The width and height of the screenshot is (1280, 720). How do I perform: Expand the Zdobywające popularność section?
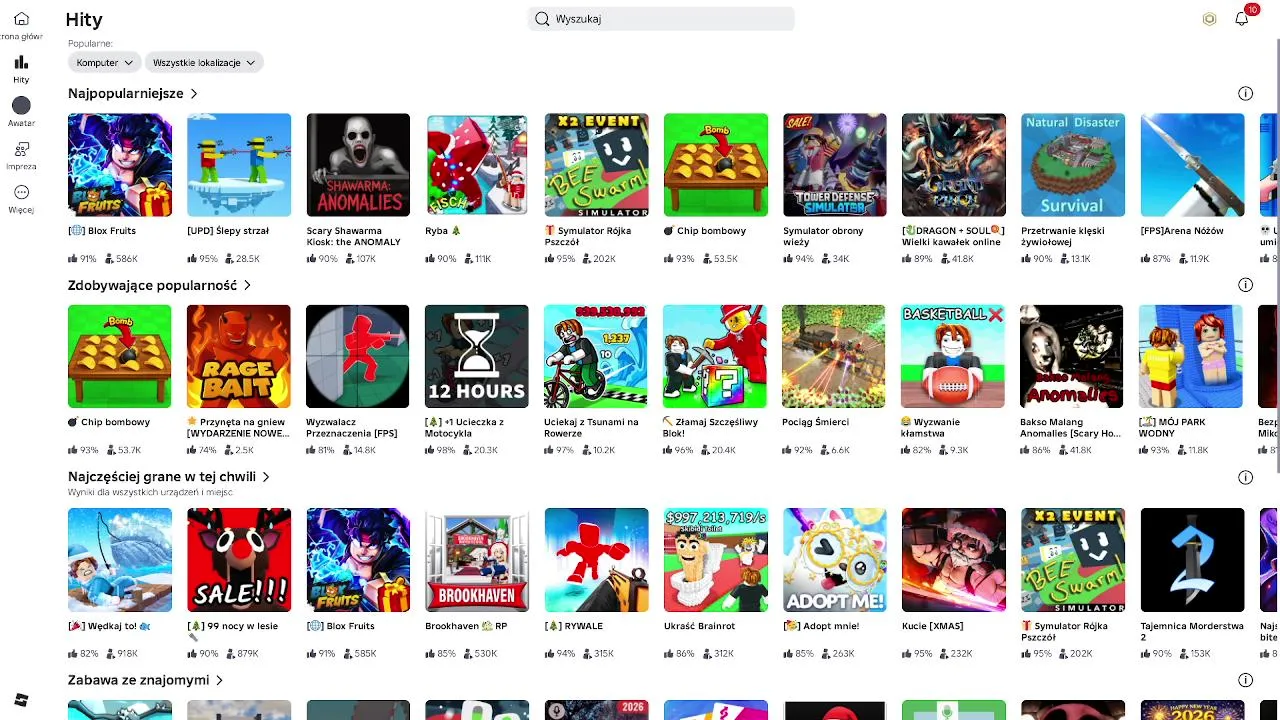tap(247, 285)
